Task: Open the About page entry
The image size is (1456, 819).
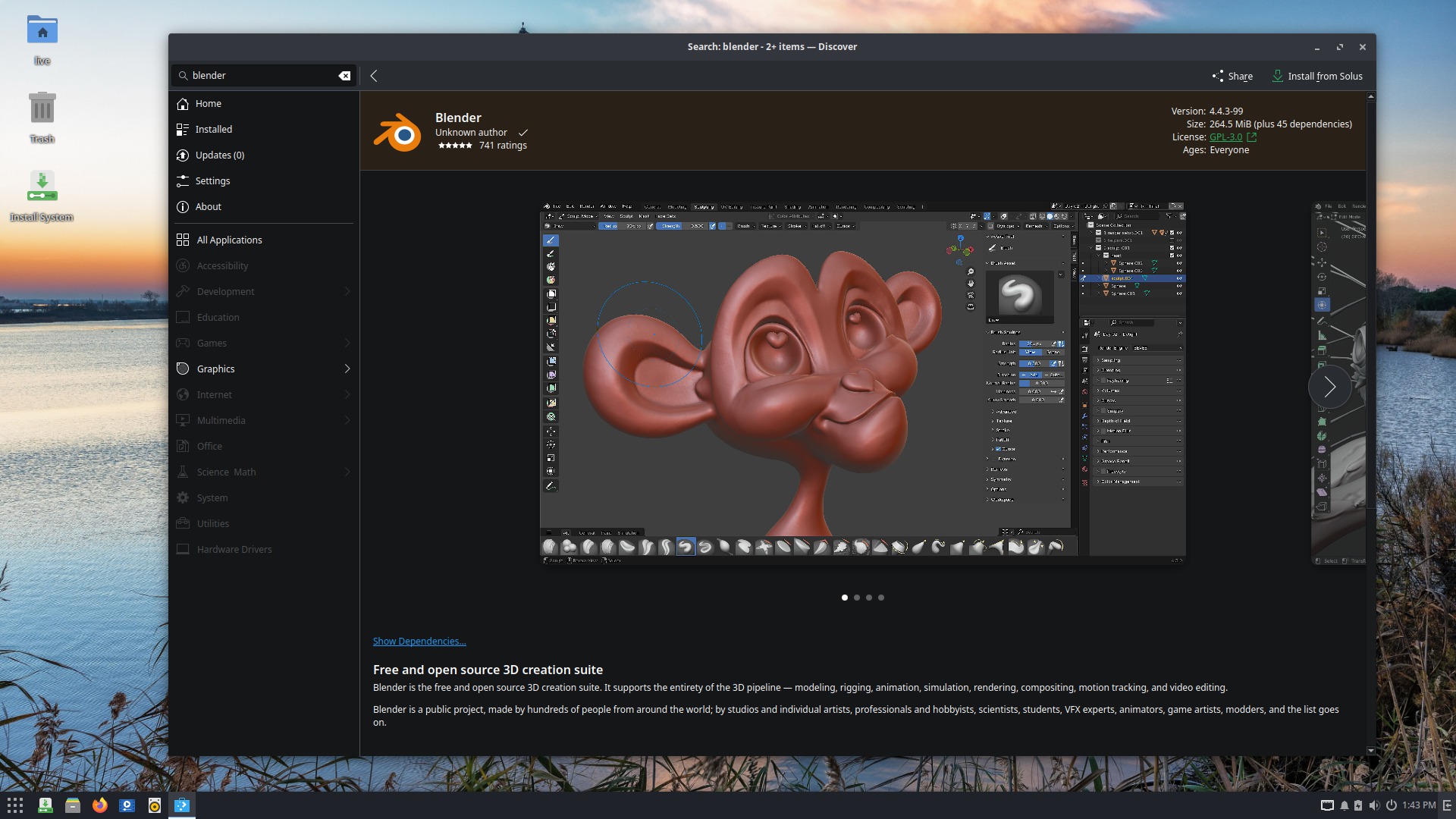Action: [208, 207]
